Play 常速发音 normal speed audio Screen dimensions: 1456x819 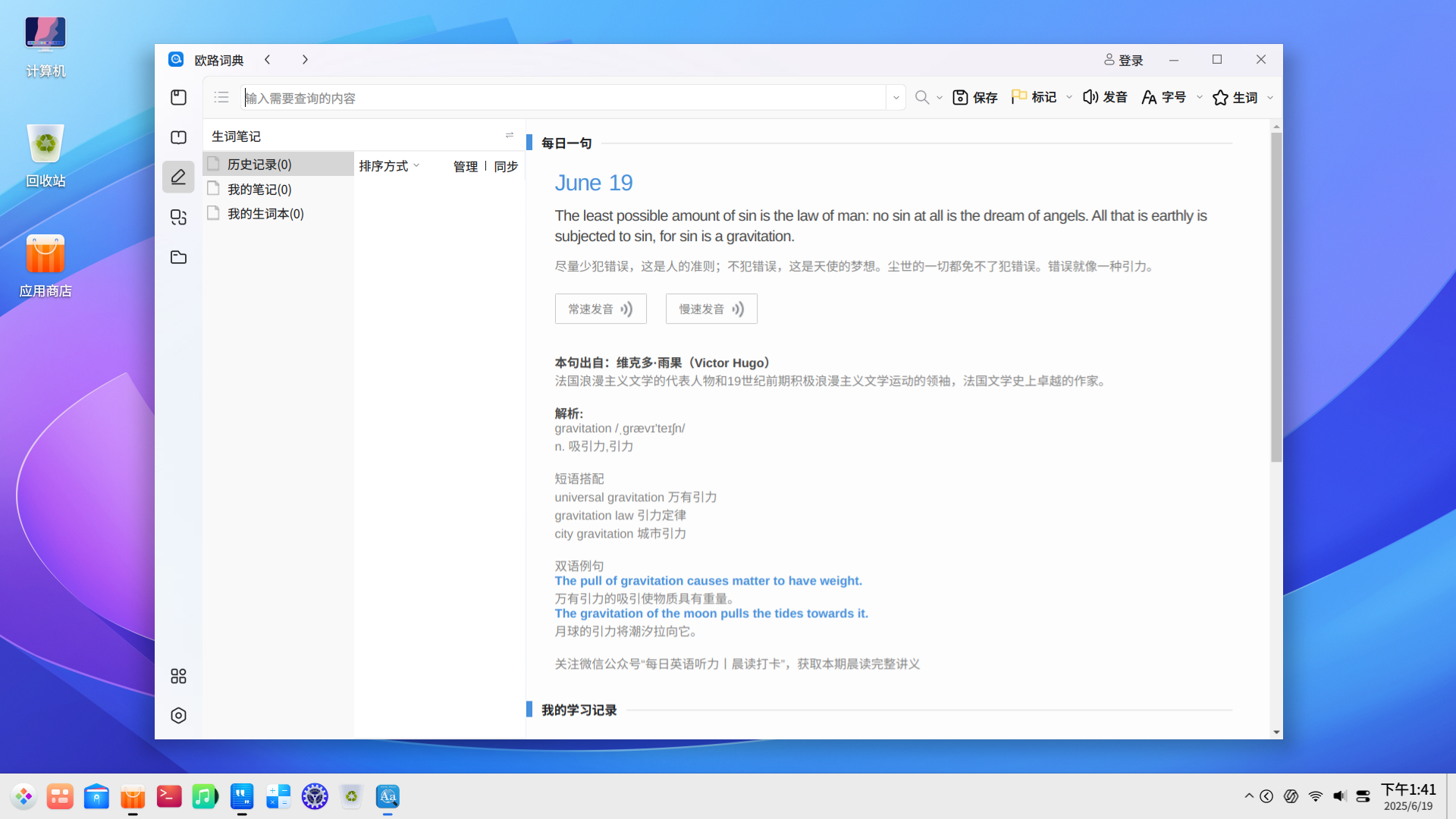(x=601, y=309)
